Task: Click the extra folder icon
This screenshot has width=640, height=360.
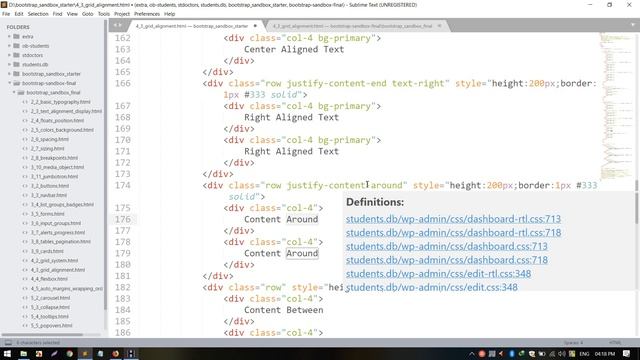Action: (16, 36)
